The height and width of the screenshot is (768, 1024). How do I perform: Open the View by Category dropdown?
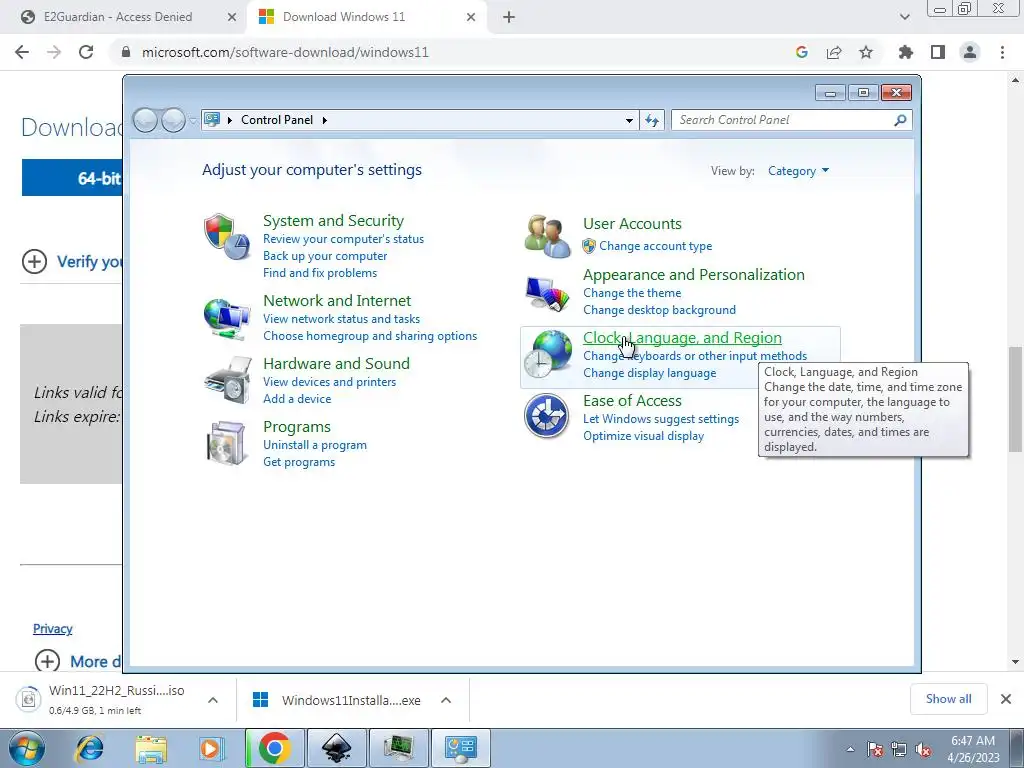click(798, 171)
